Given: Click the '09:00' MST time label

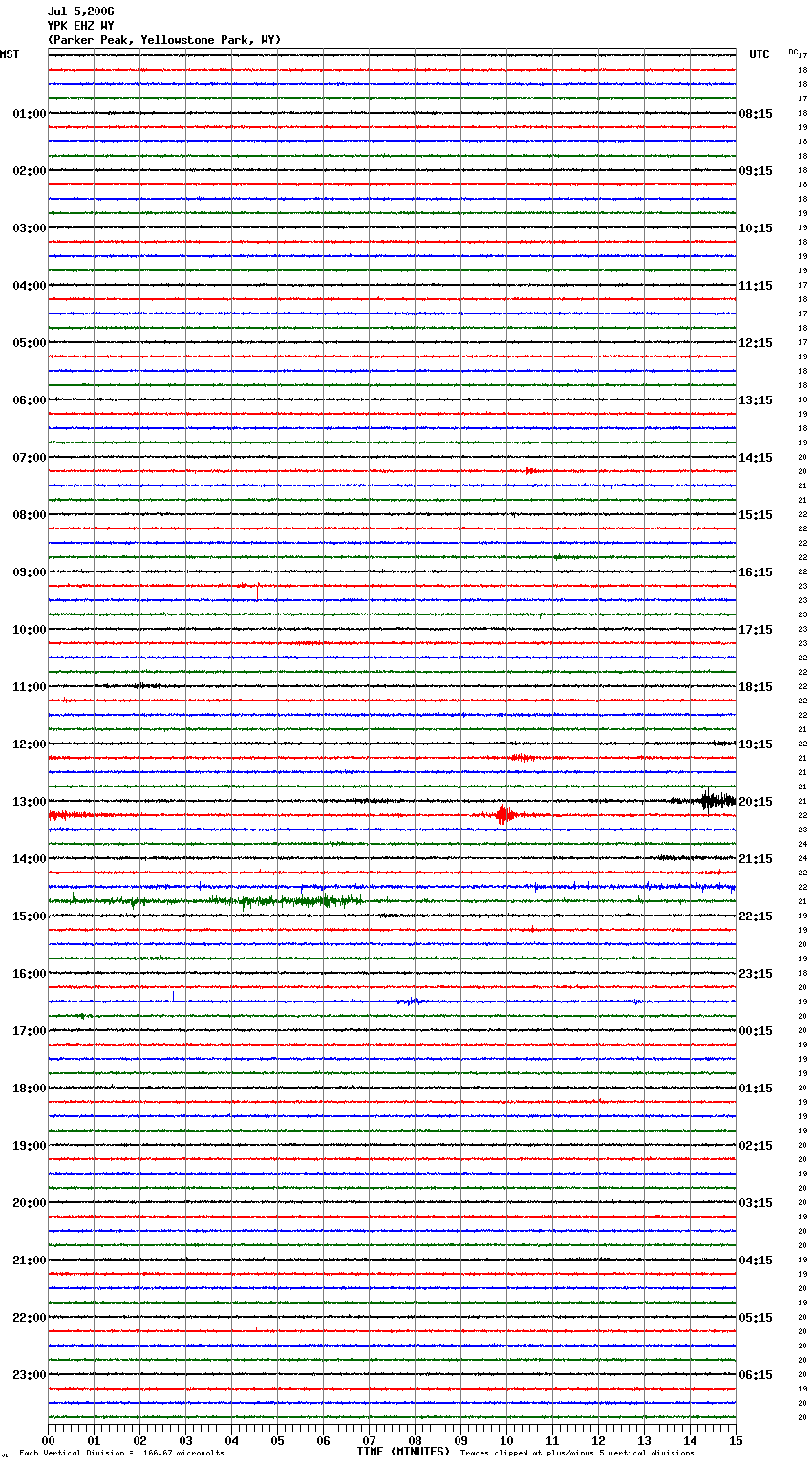Looking at the screenshot, I should pos(30,572).
